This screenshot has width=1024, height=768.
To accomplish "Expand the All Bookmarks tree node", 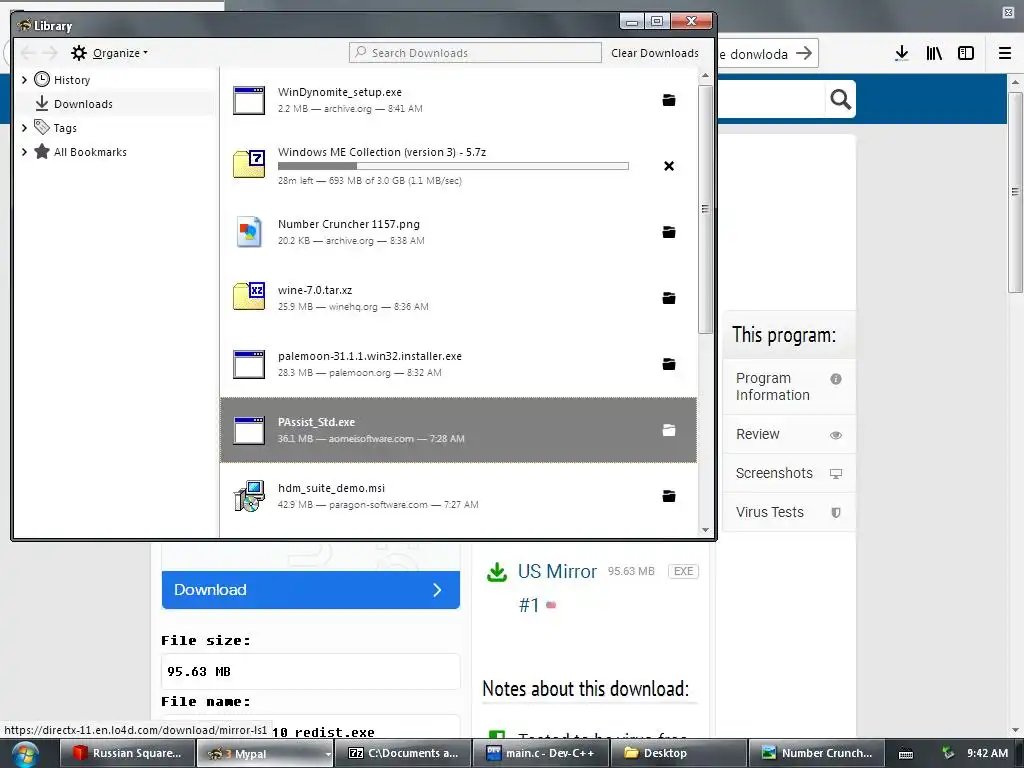I will (x=24, y=152).
